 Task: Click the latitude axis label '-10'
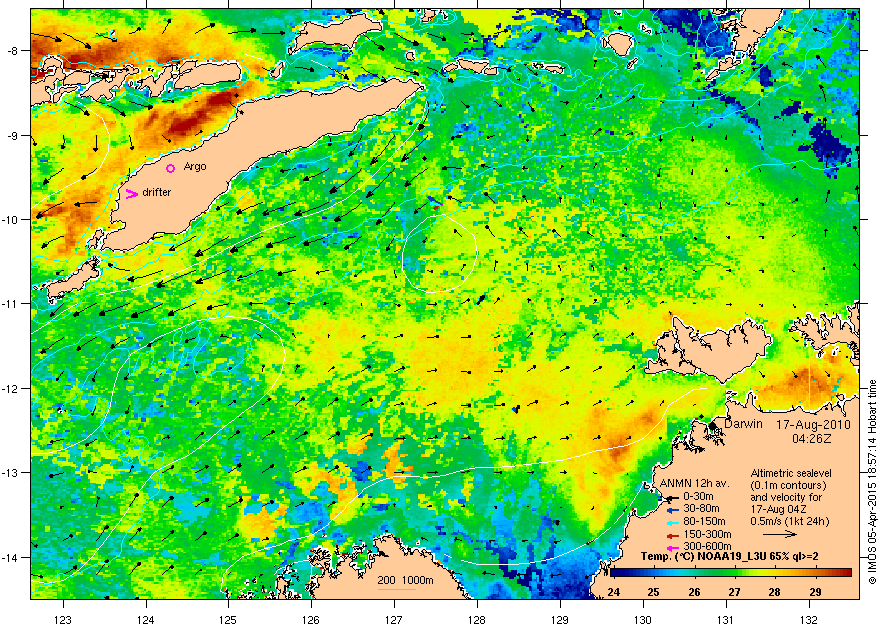point(10,219)
